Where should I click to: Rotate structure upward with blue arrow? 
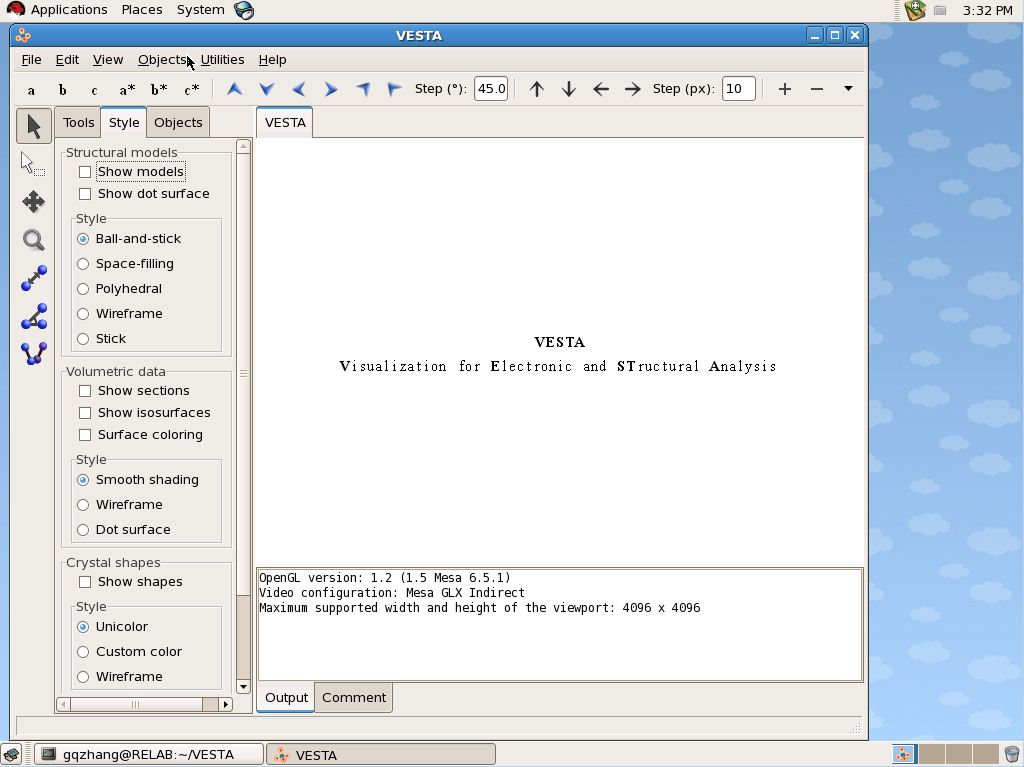point(234,89)
